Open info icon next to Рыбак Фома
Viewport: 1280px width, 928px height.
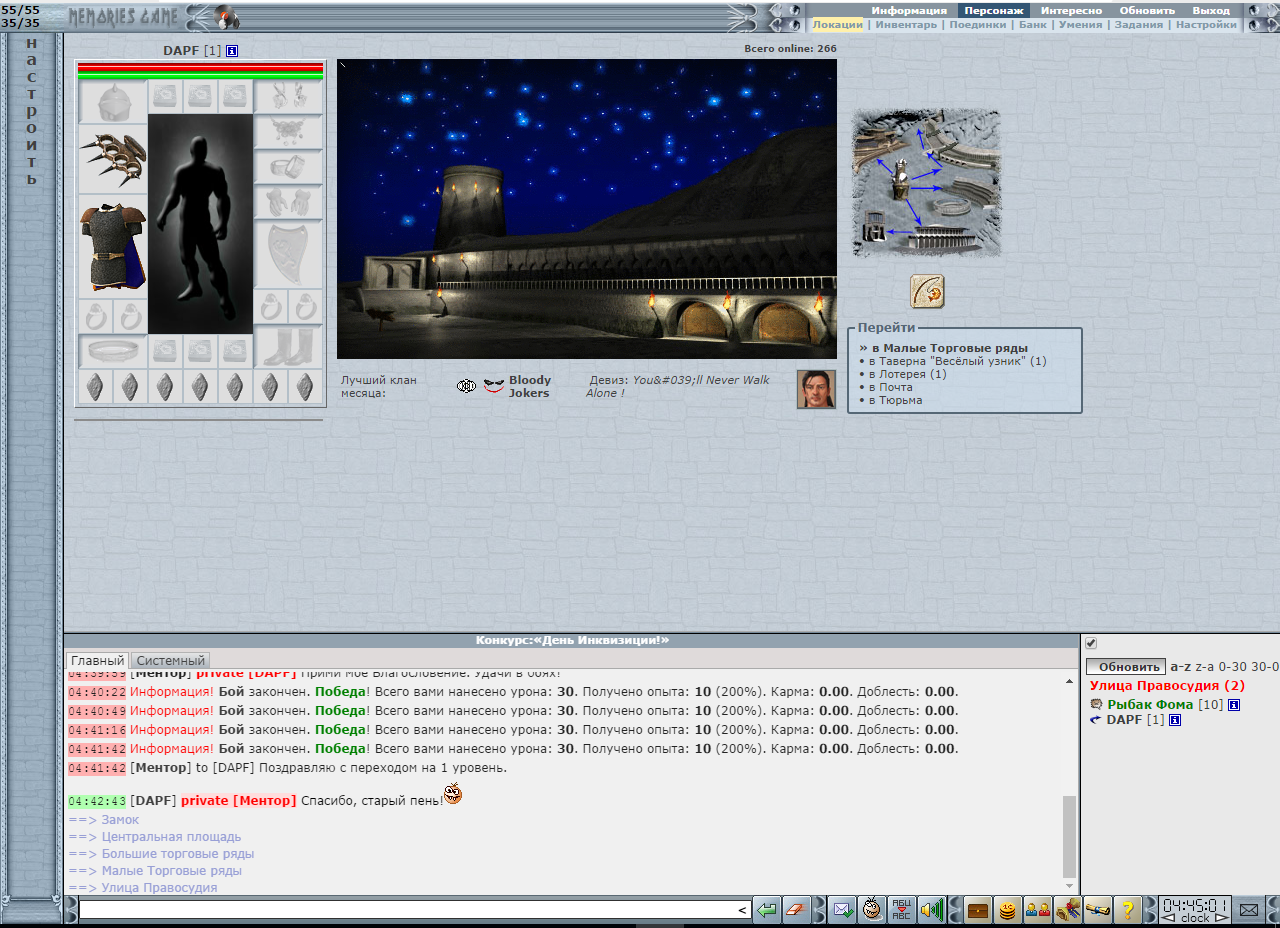[x=1234, y=705]
